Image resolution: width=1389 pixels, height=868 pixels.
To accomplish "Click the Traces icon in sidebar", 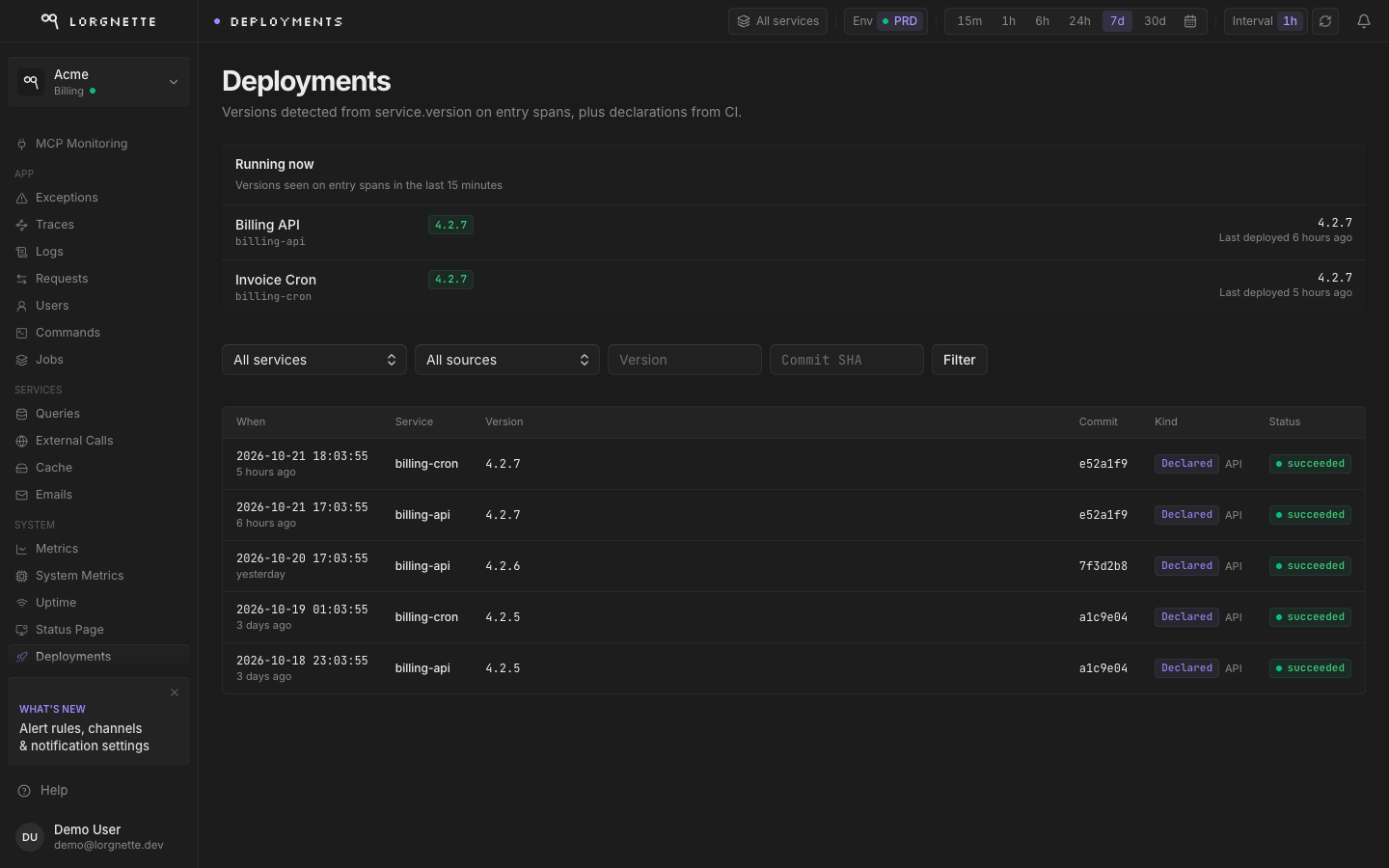I will pos(21,225).
